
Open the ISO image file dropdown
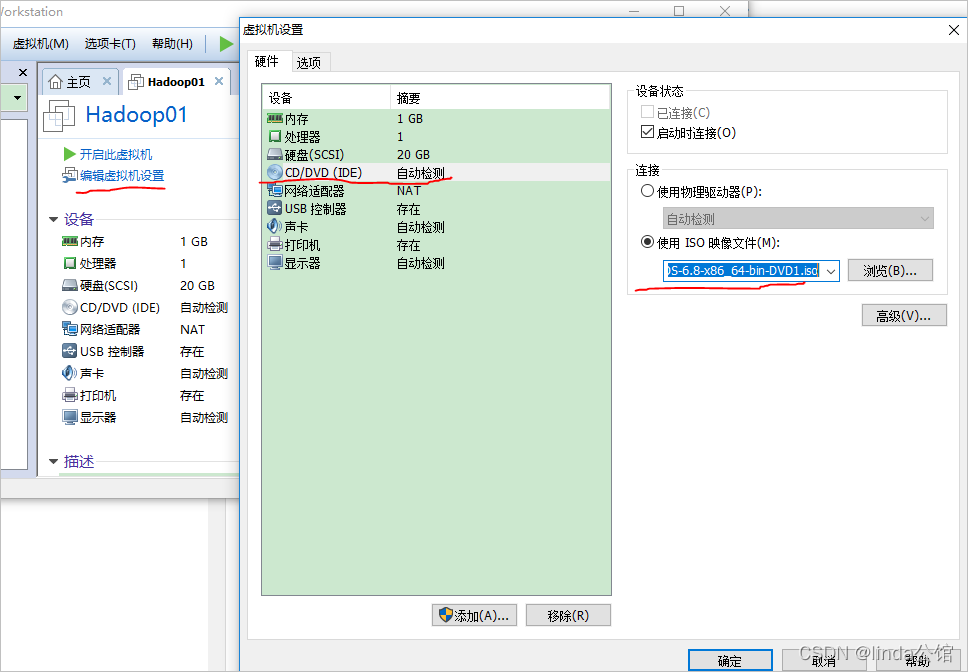click(829, 270)
